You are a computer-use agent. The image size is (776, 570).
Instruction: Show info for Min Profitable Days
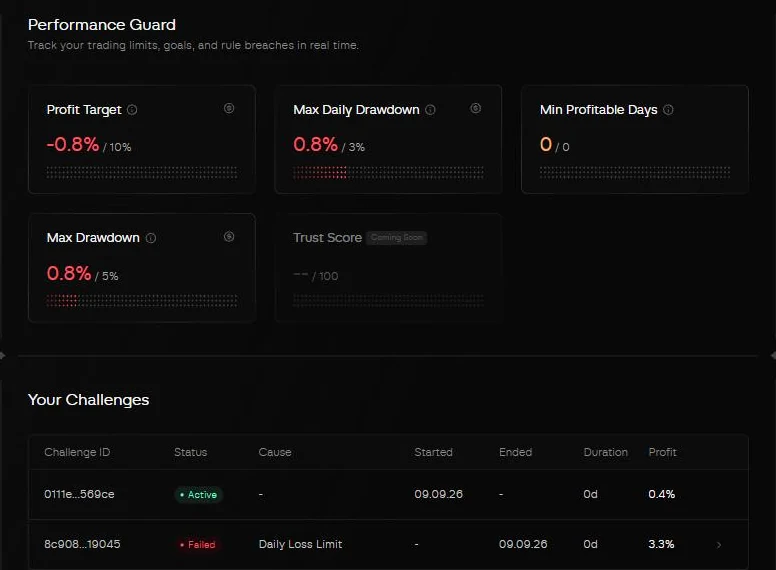coord(668,110)
